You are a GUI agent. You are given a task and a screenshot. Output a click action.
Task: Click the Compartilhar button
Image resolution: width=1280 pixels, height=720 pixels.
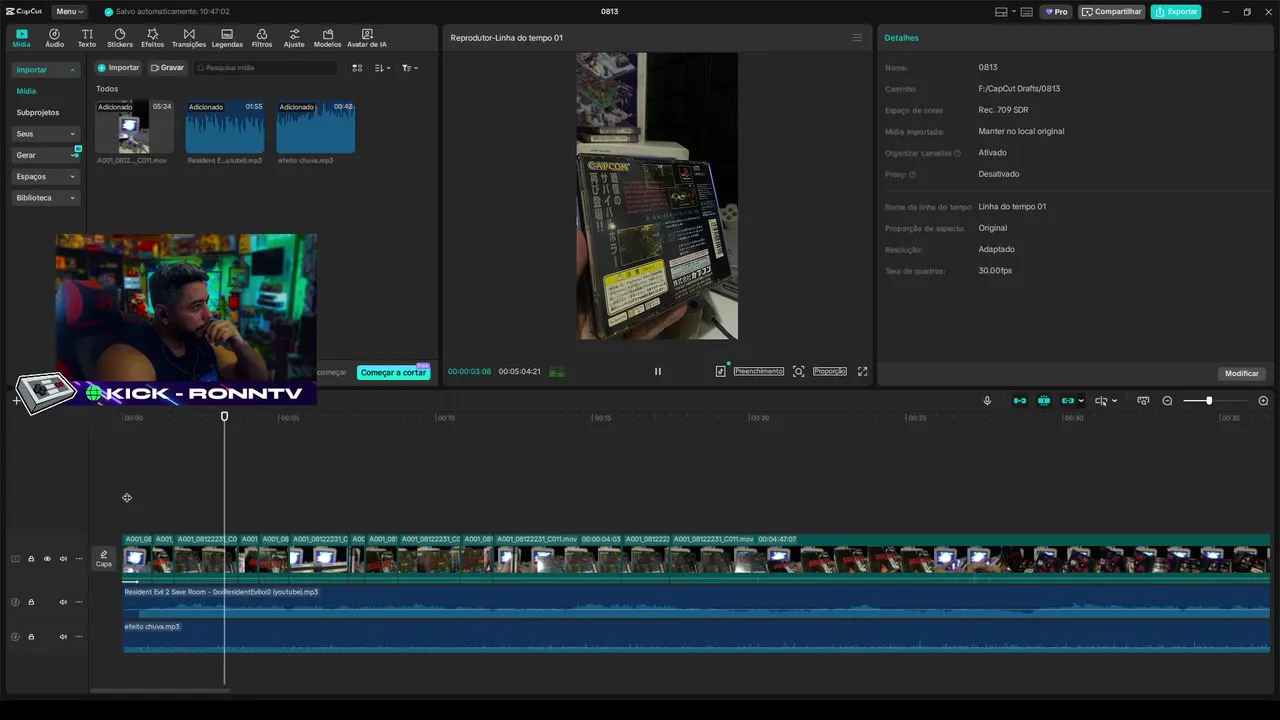pos(1112,12)
